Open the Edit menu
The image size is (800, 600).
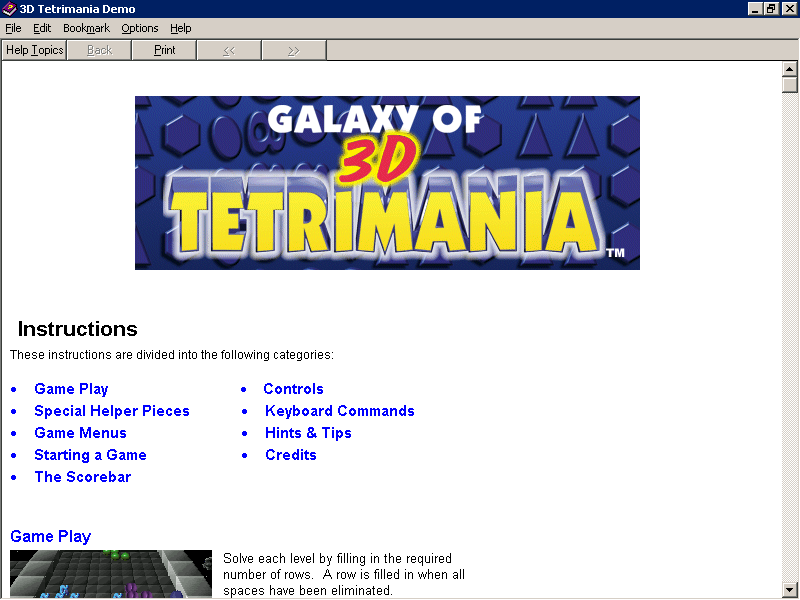[42, 28]
